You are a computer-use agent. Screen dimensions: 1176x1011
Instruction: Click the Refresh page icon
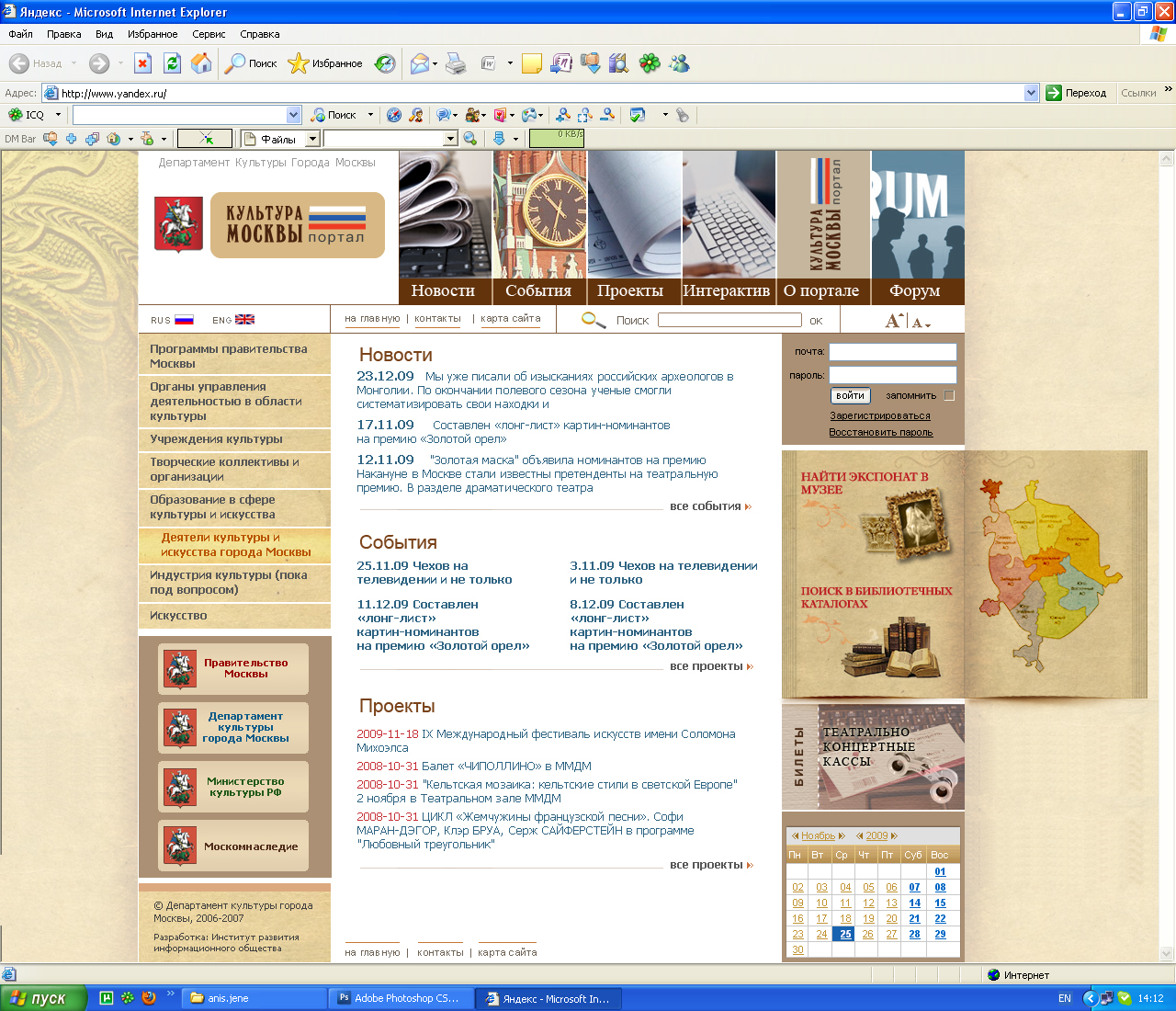click(172, 63)
